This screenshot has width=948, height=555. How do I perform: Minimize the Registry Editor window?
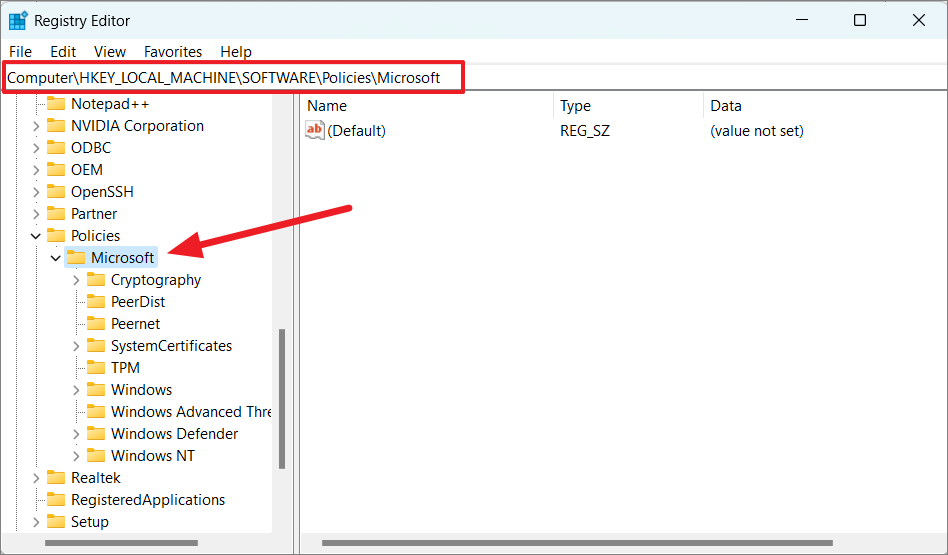pos(802,20)
